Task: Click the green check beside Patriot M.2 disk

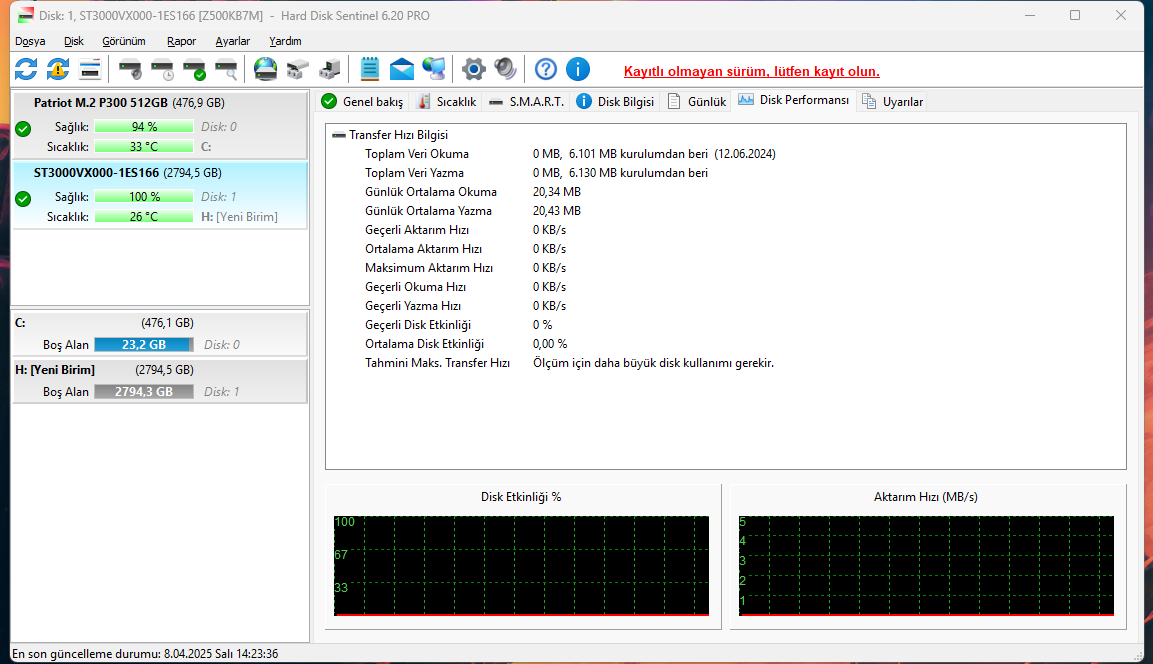Action: [x=24, y=129]
